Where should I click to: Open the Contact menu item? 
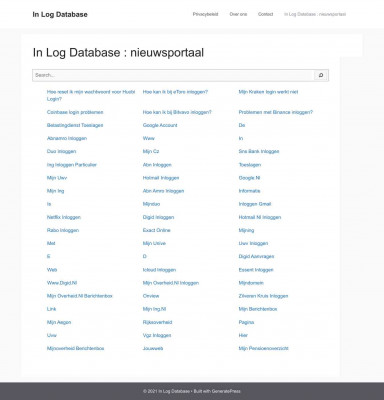[265, 14]
